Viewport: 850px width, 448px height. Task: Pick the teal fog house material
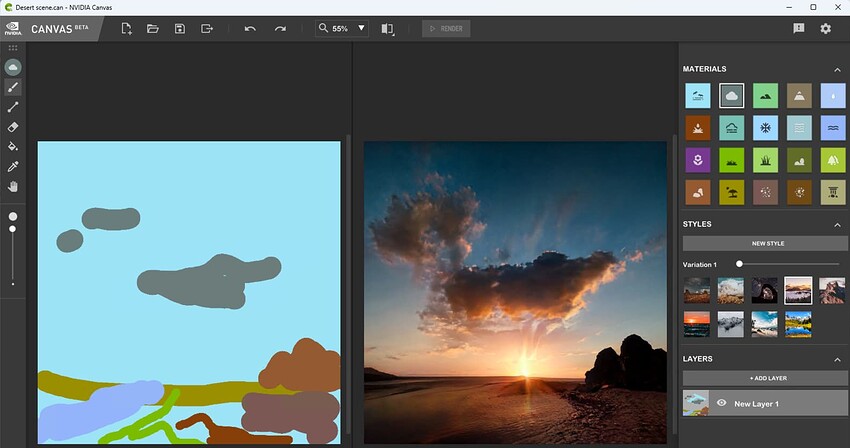point(731,128)
